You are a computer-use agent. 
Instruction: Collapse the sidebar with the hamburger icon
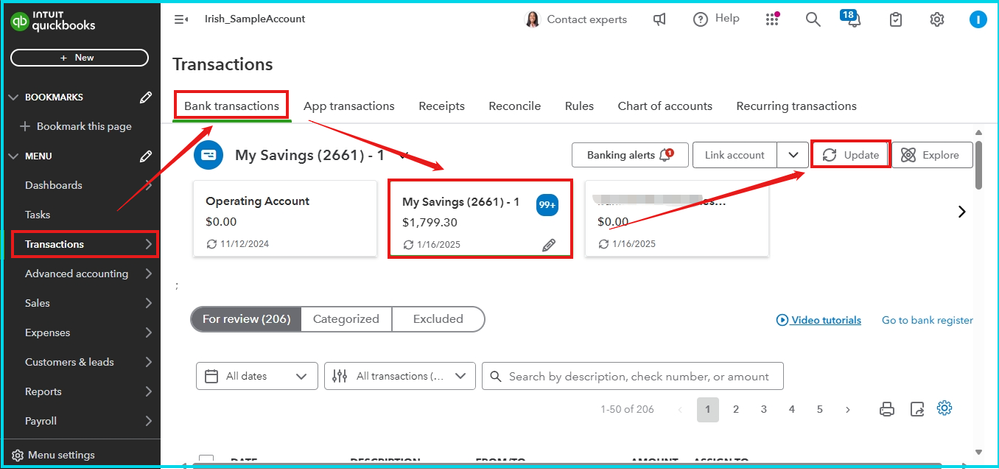181,20
